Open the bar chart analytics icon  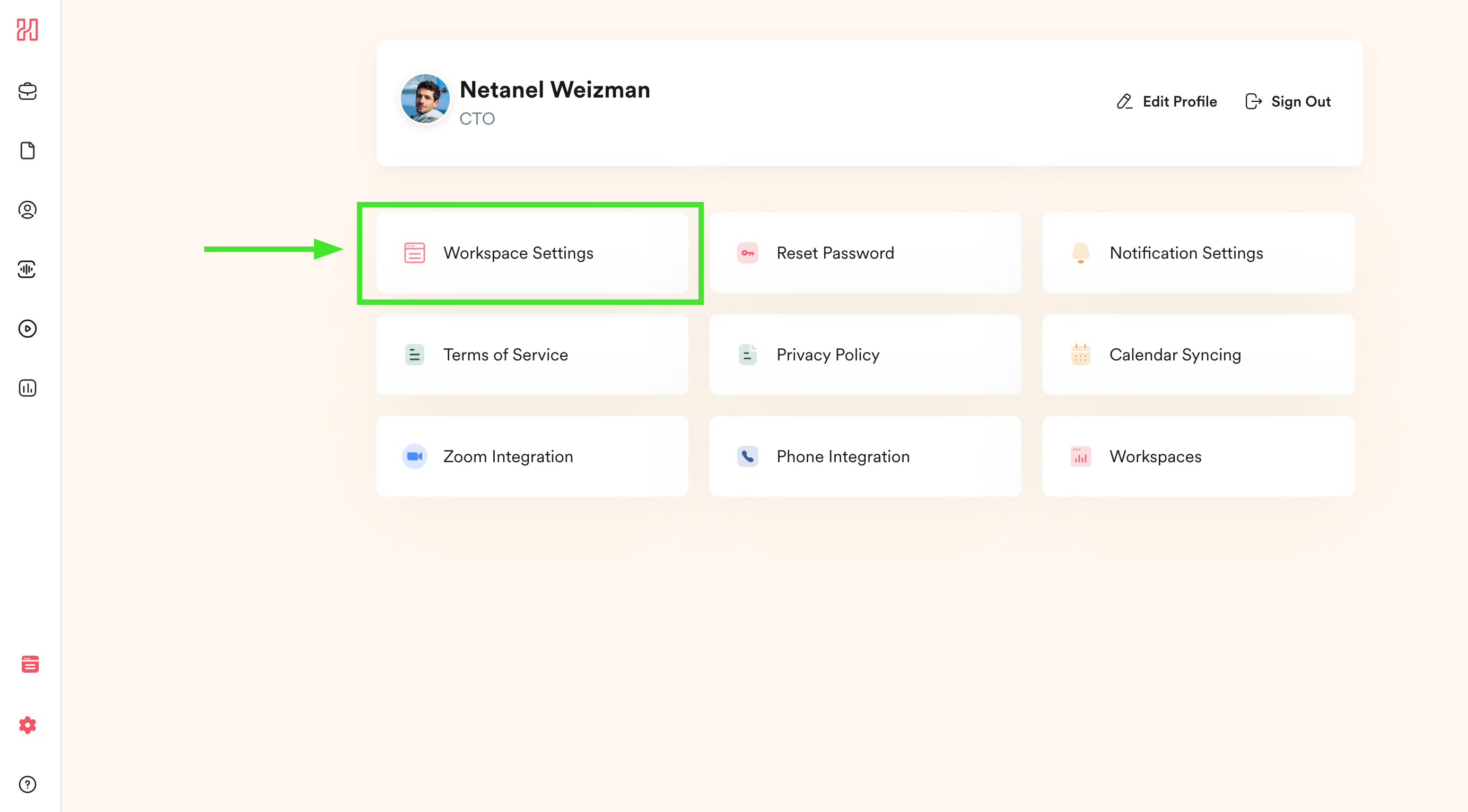[x=28, y=389]
